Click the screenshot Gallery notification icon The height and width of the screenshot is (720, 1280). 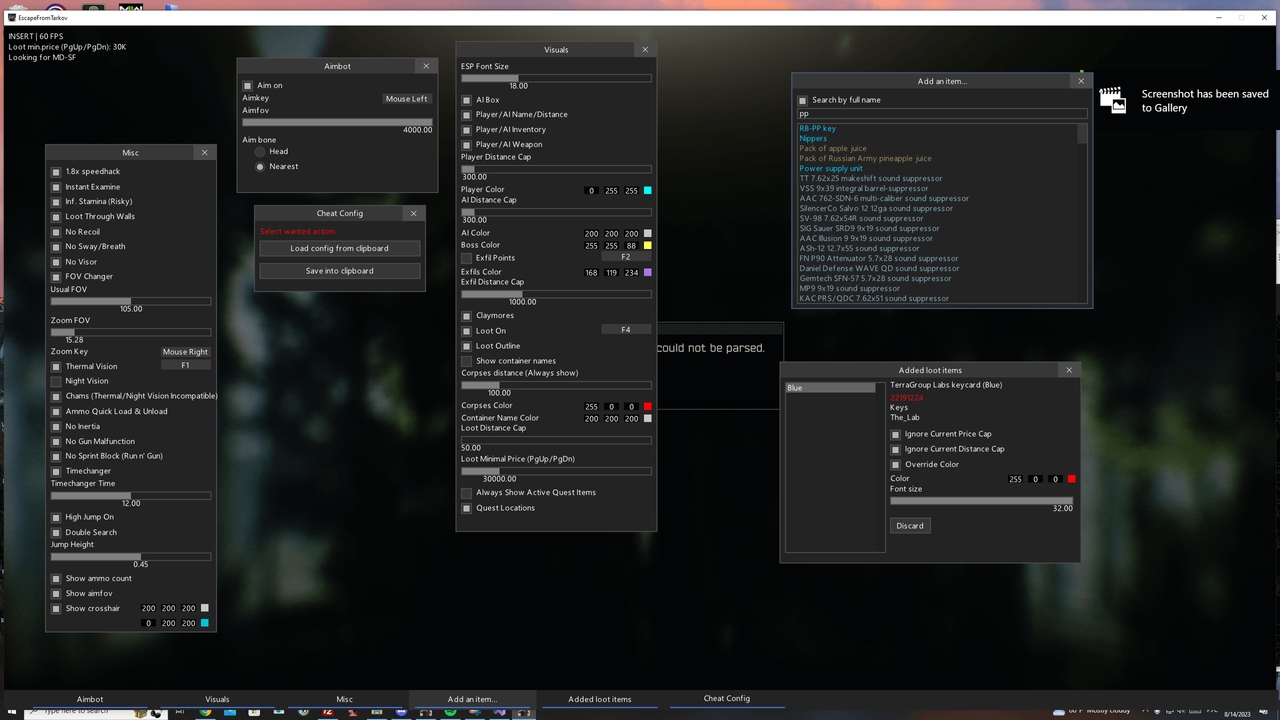pyautogui.click(x=1112, y=100)
